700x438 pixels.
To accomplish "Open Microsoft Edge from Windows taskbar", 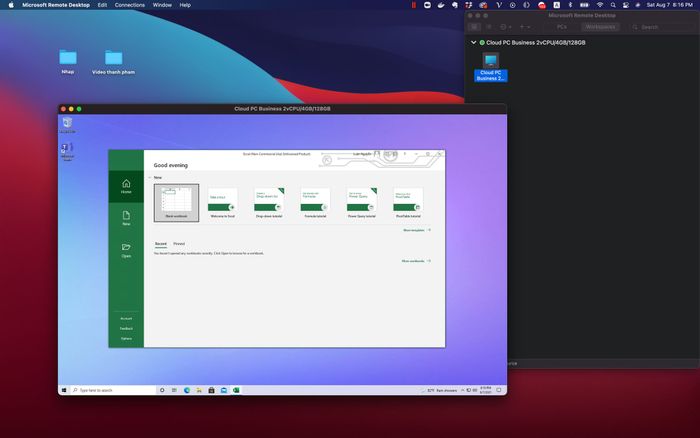I will (187, 390).
